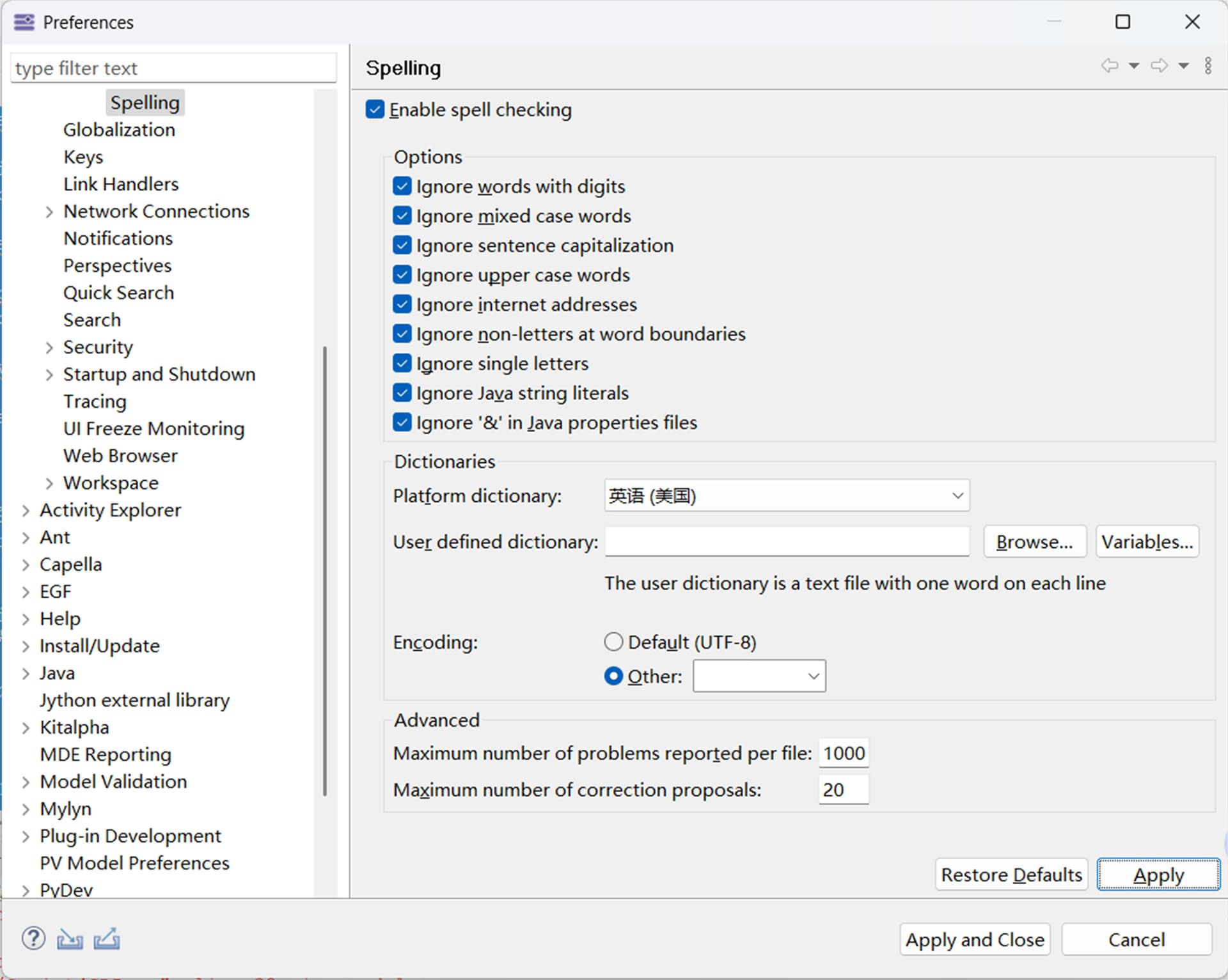
Task: Select Keys in the preferences tree
Action: [x=83, y=157]
